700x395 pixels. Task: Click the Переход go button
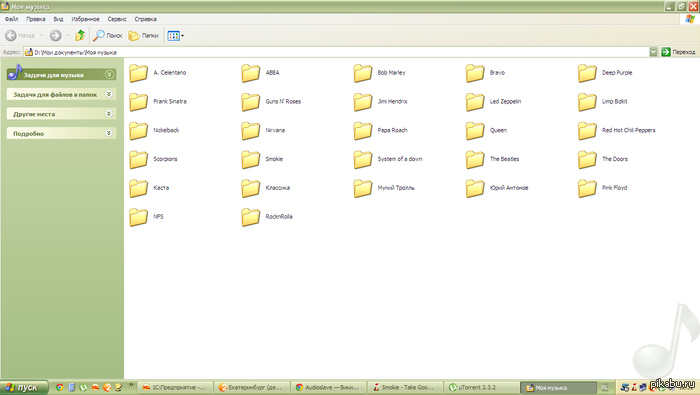tap(679, 52)
